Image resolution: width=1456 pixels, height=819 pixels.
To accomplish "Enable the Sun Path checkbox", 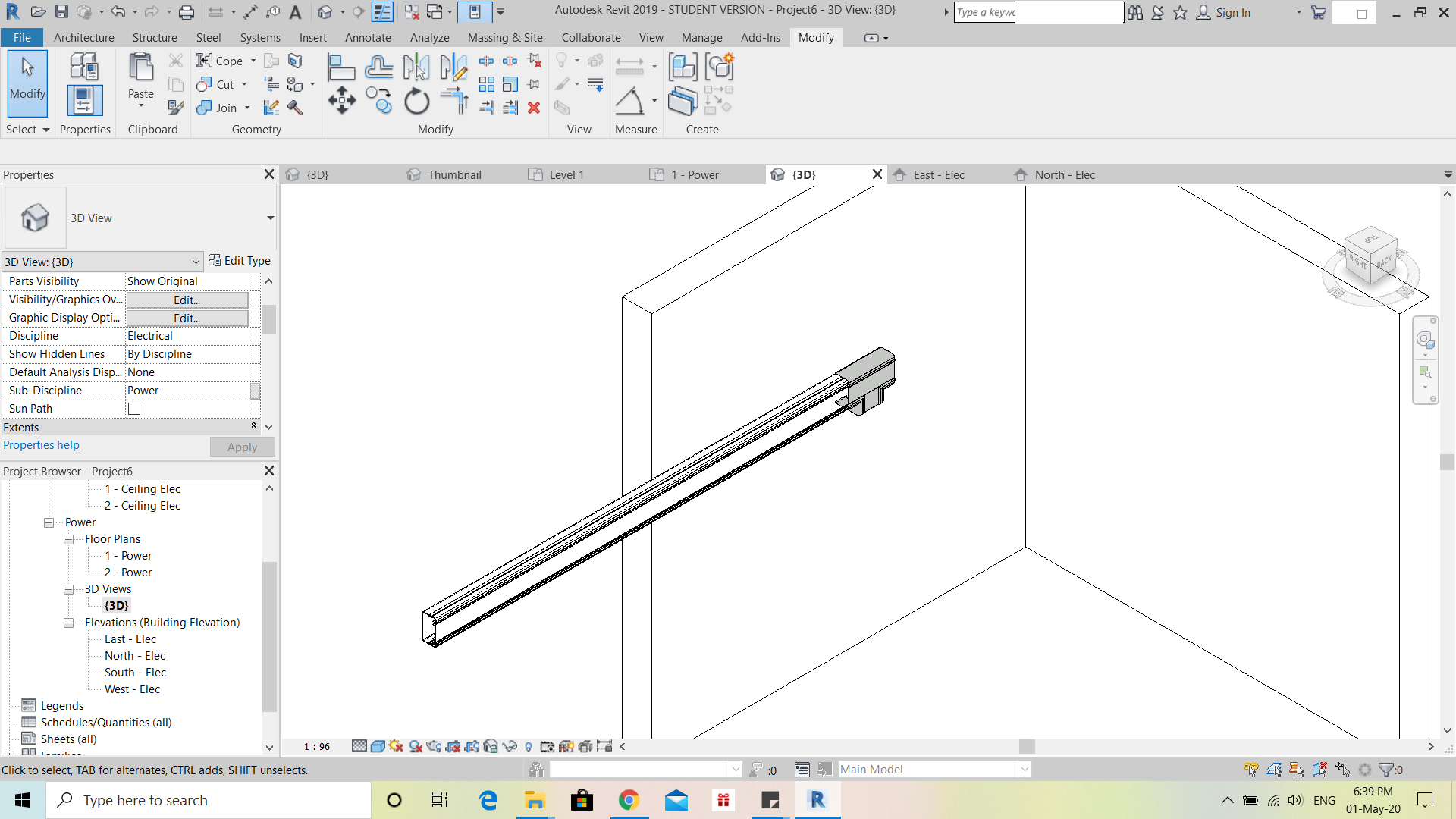I will click(134, 408).
